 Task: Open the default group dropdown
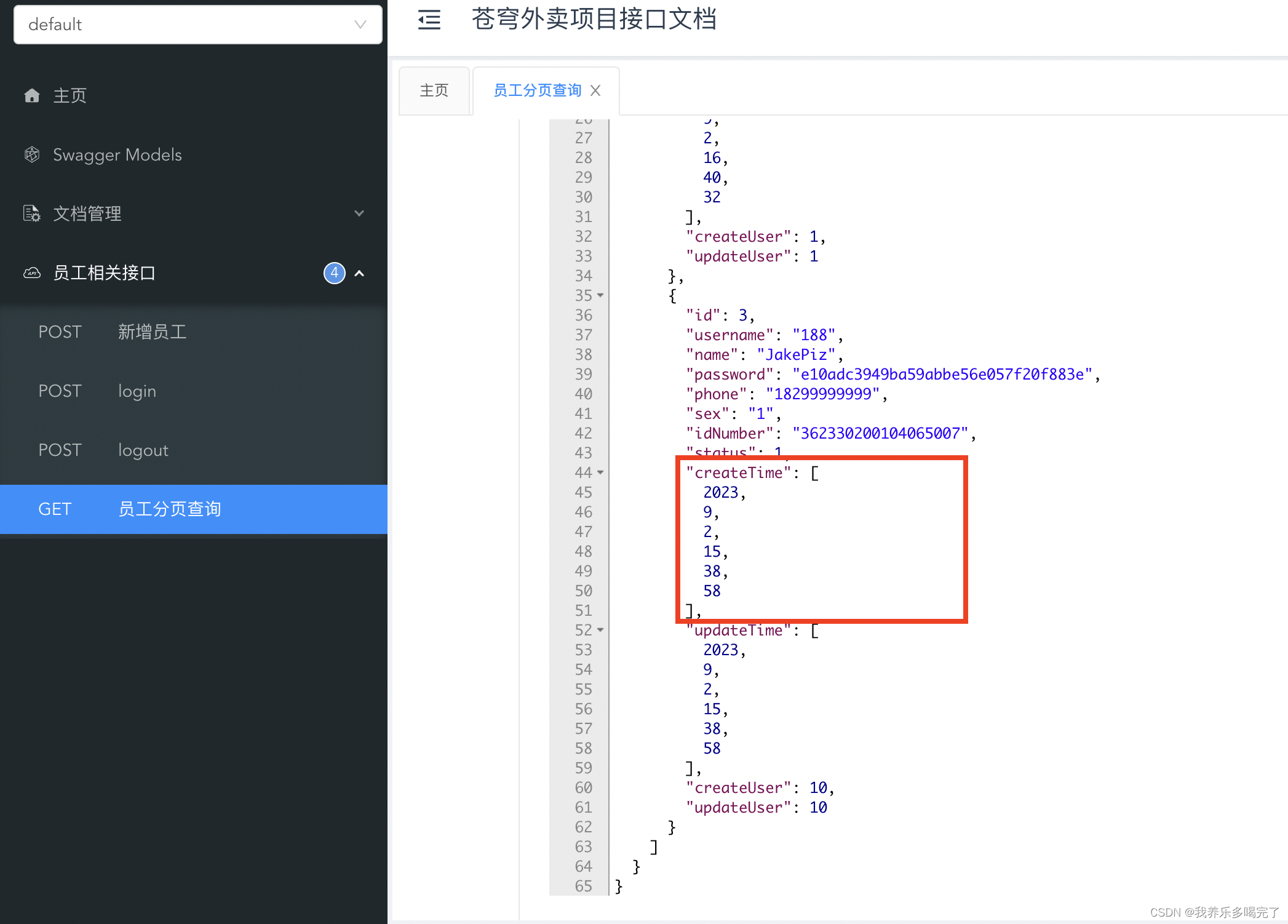click(x=197, y=25)
